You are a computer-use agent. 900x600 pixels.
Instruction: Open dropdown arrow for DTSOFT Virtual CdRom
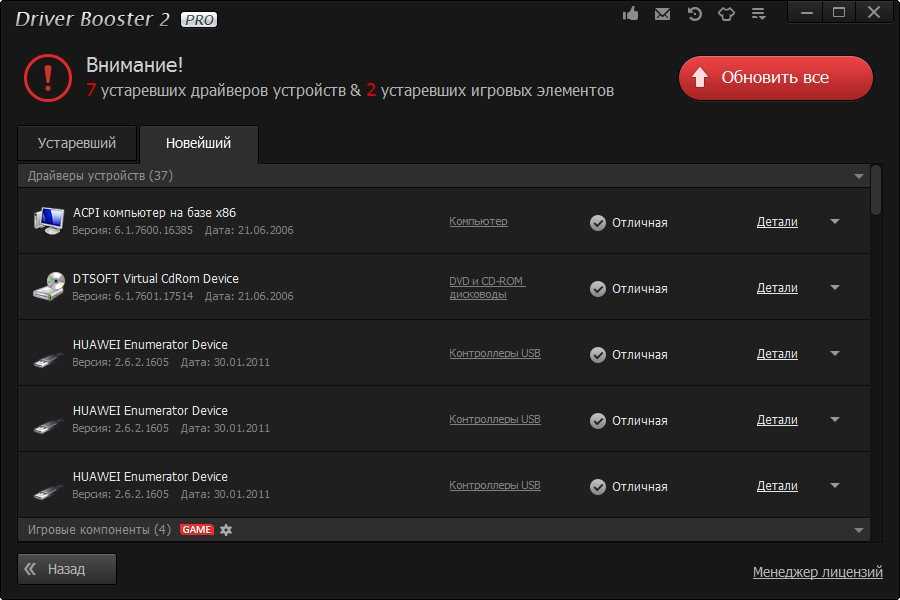point(835,287)
